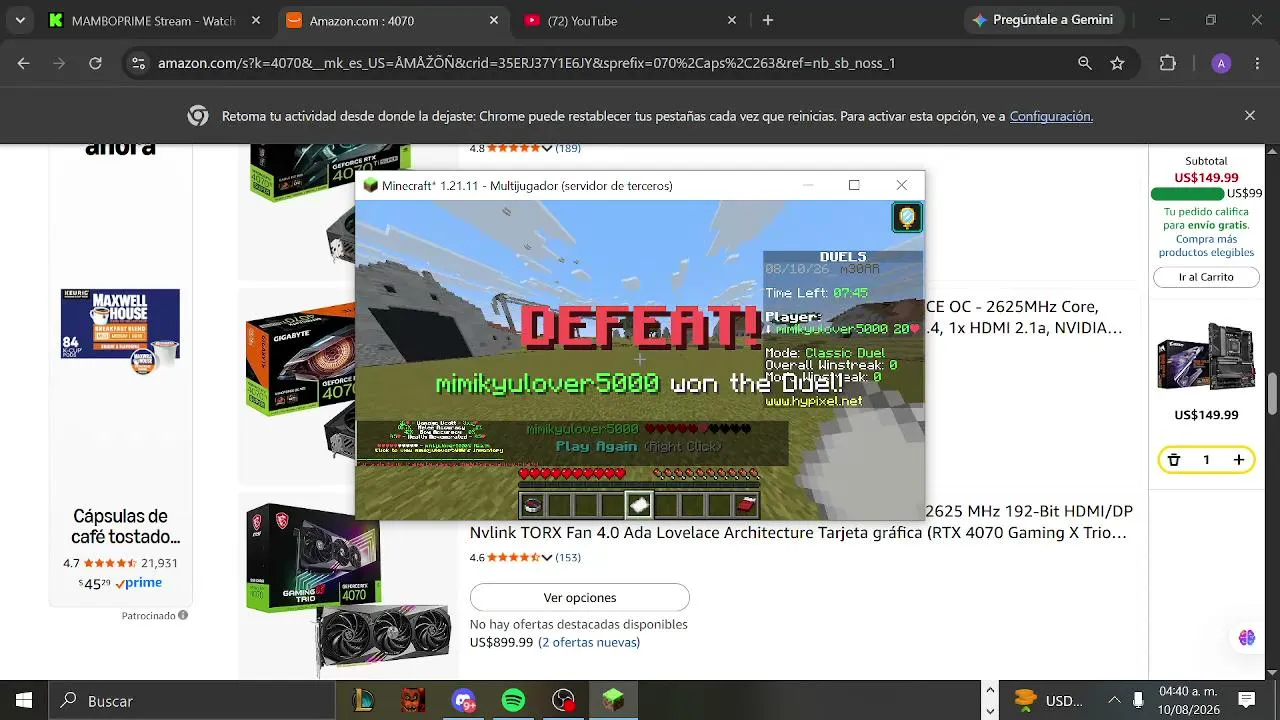Remove the cart item with the trash icon
Image resolution: width=1280 pixels, height=720 pixels.
click(x=1174, y=460)
